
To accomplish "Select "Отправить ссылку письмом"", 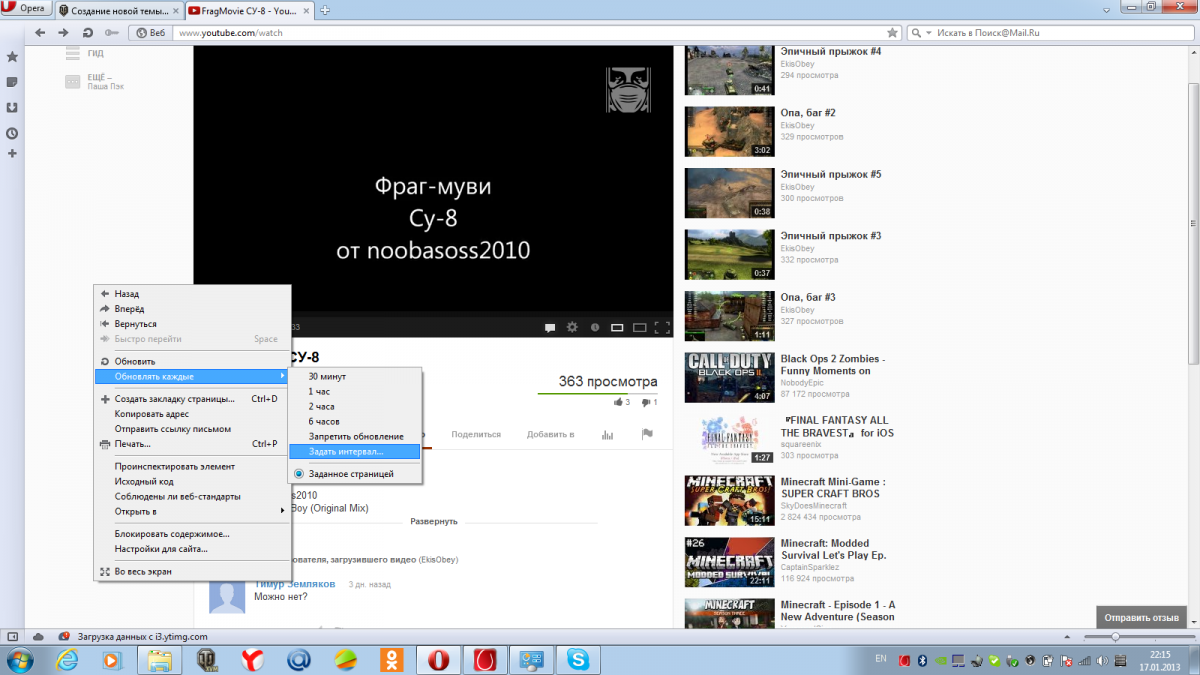I will [192, 429].
